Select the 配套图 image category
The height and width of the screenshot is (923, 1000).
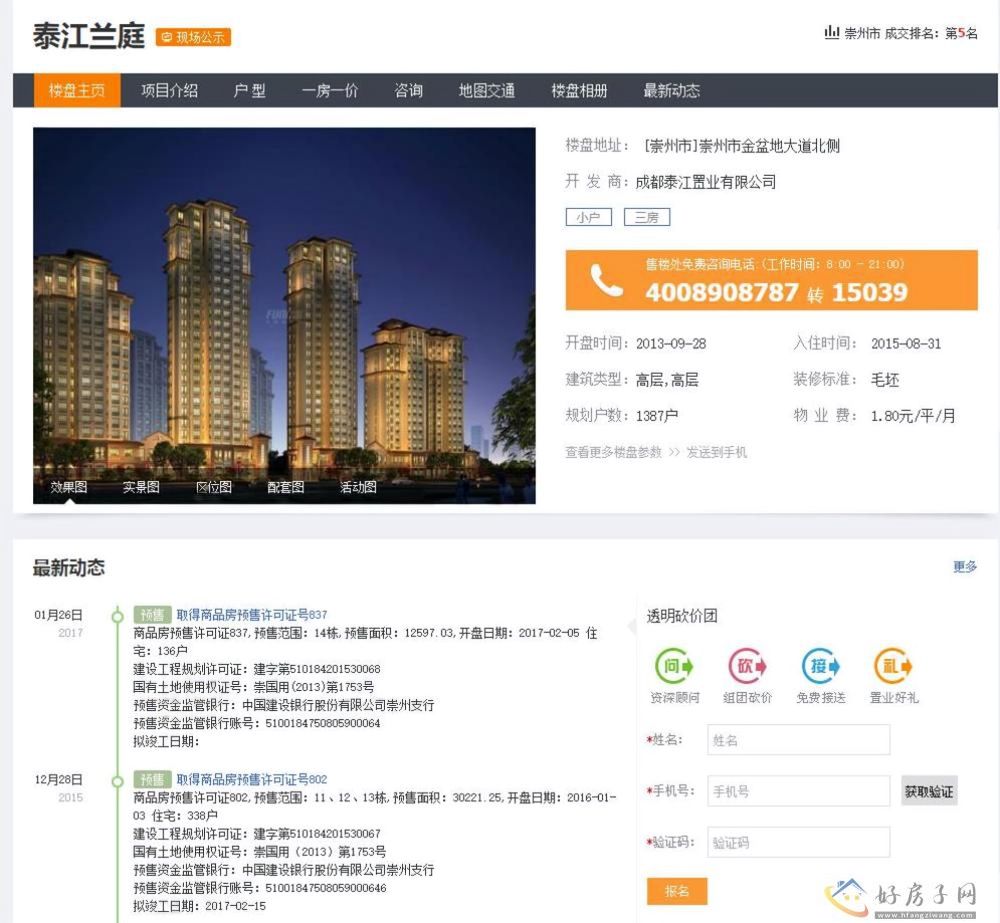[x=286, y=487]
